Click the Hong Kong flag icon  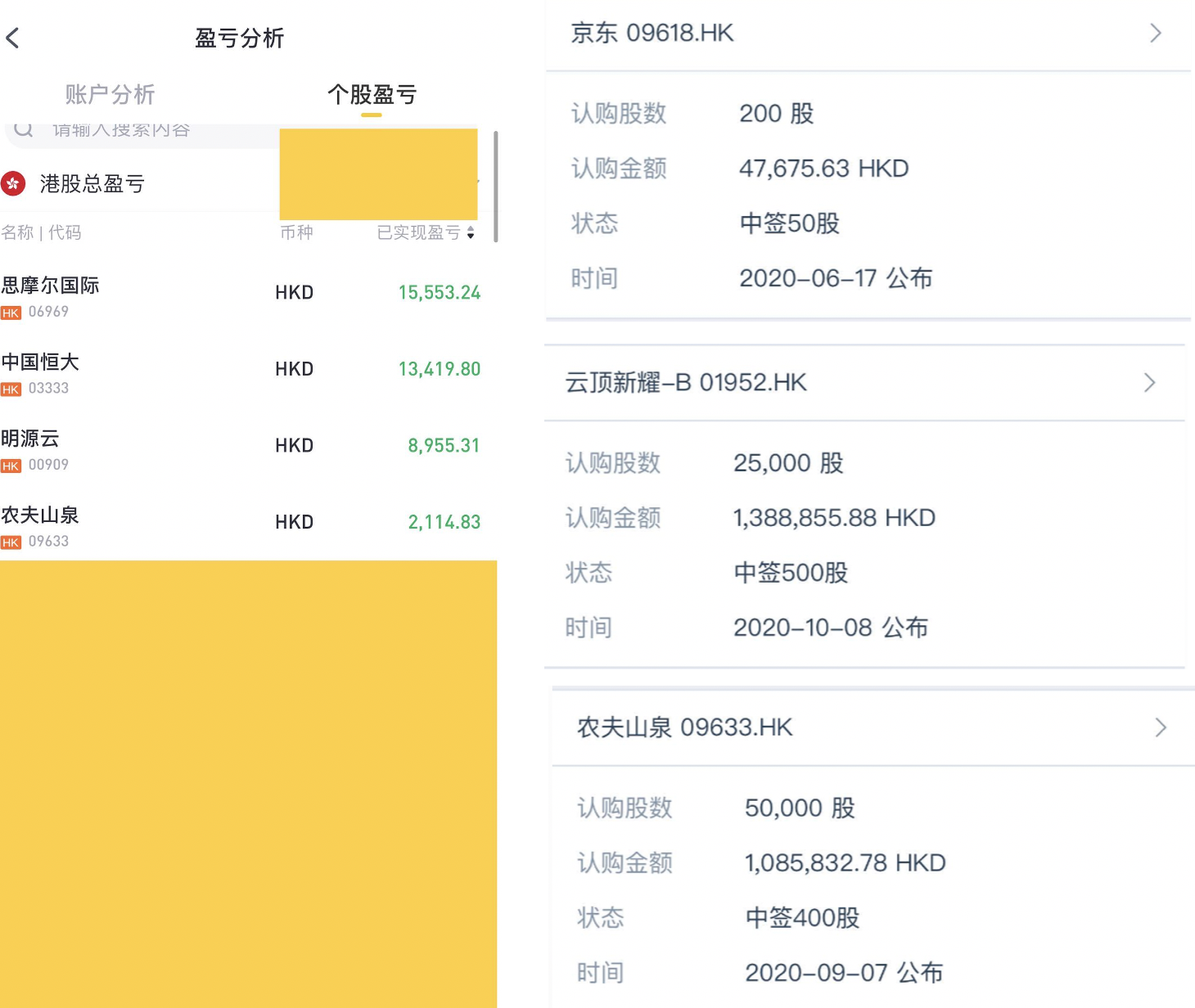pos(13,183)
